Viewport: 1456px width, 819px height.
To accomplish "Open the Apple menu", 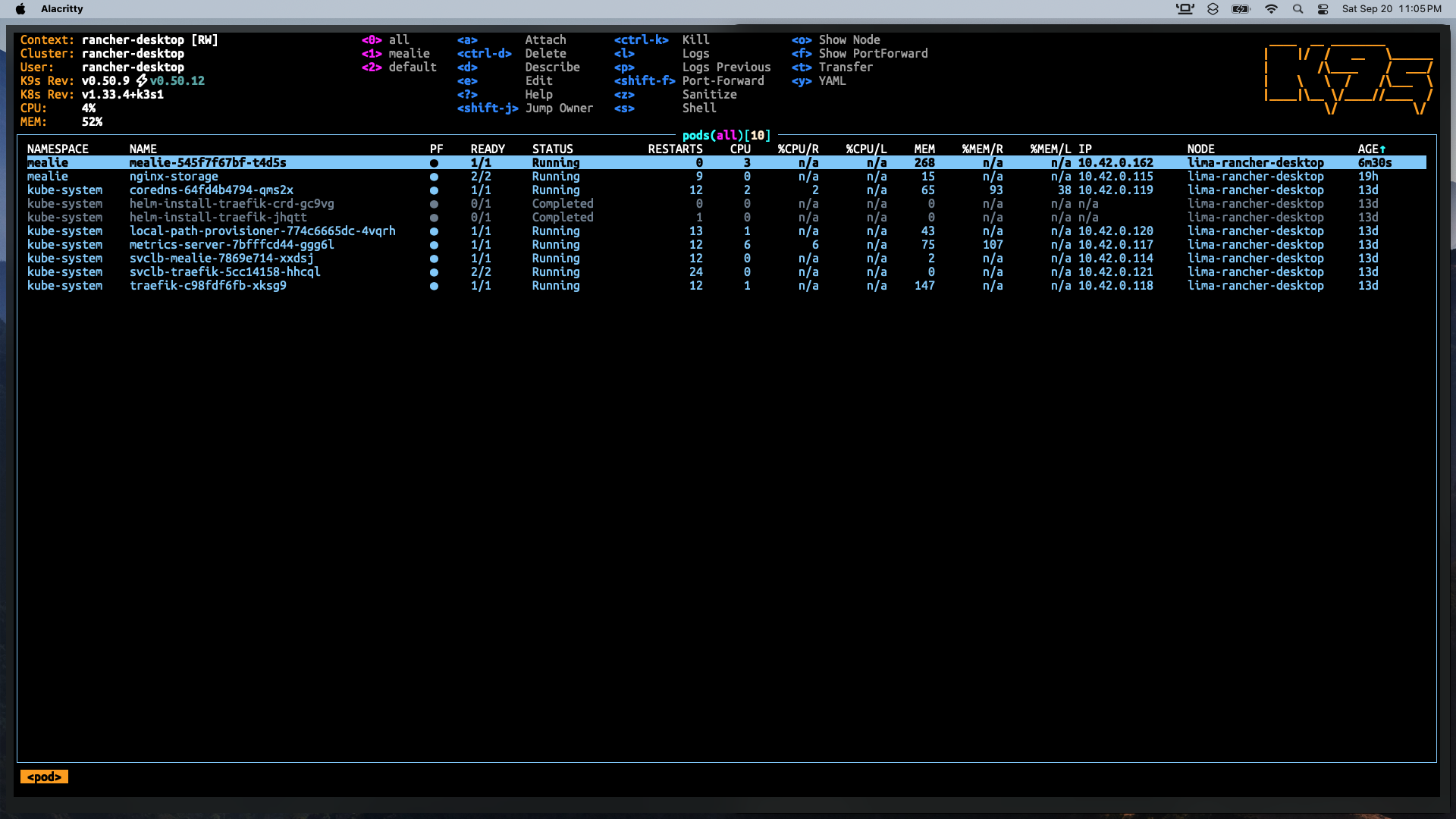I will coord(20,9).
